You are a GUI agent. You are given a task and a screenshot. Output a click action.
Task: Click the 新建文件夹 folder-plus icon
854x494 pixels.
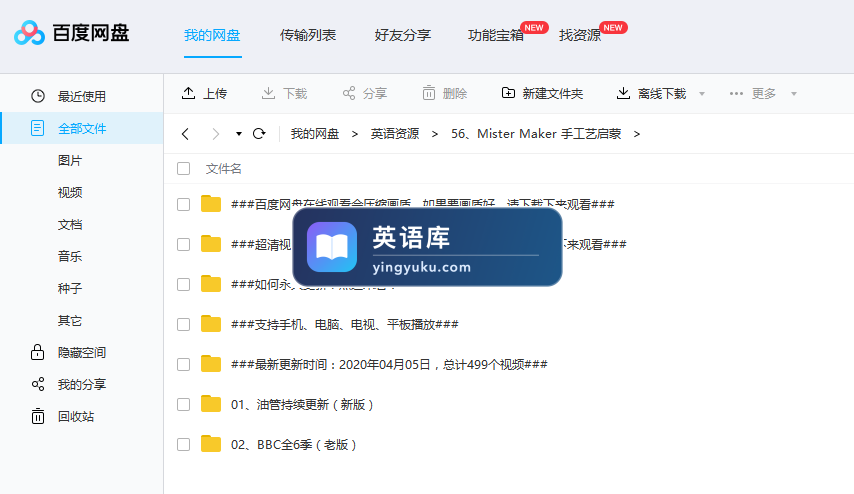tap(508, 93)
